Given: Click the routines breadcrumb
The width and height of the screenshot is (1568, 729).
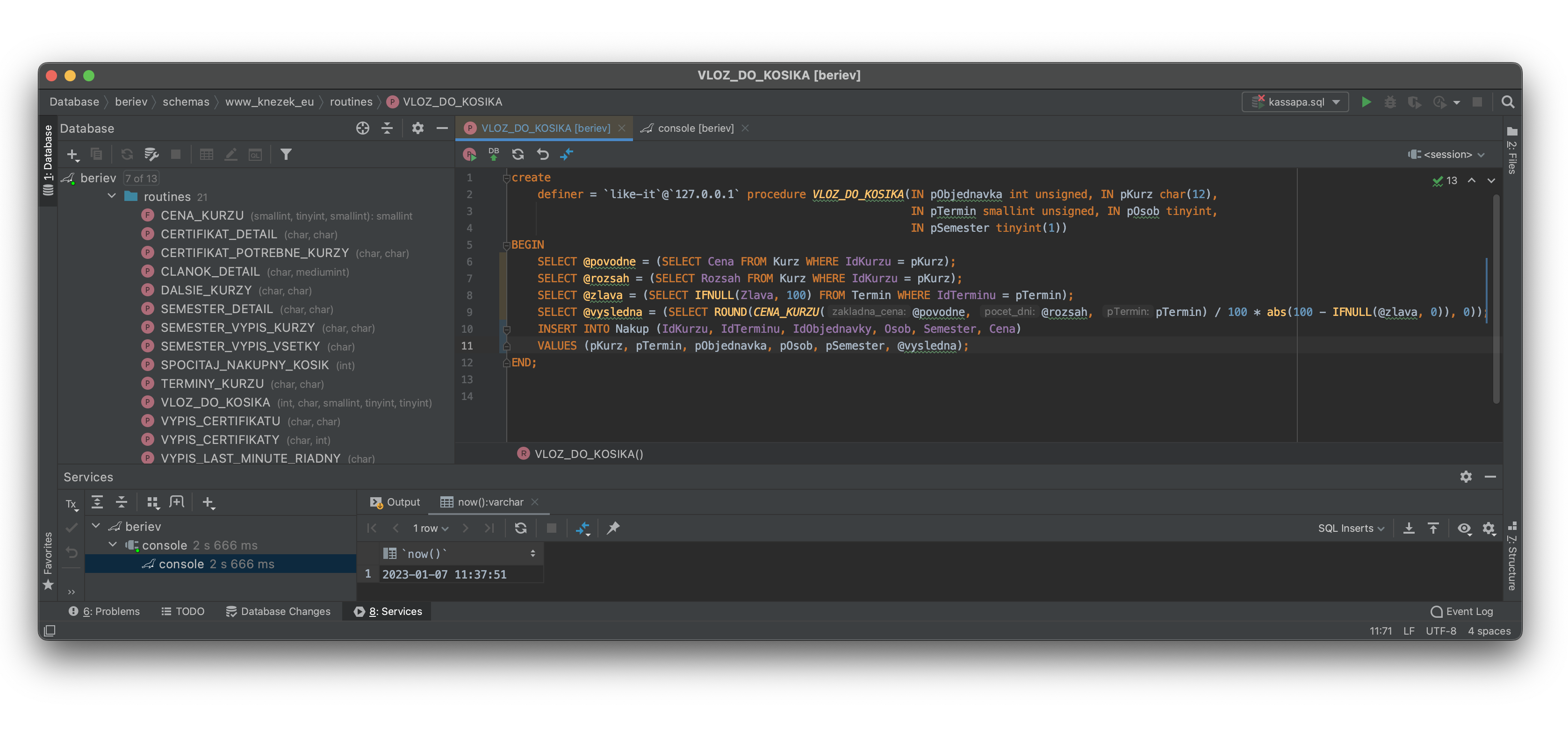Looking at the screenshot, I should pos(351,102).
